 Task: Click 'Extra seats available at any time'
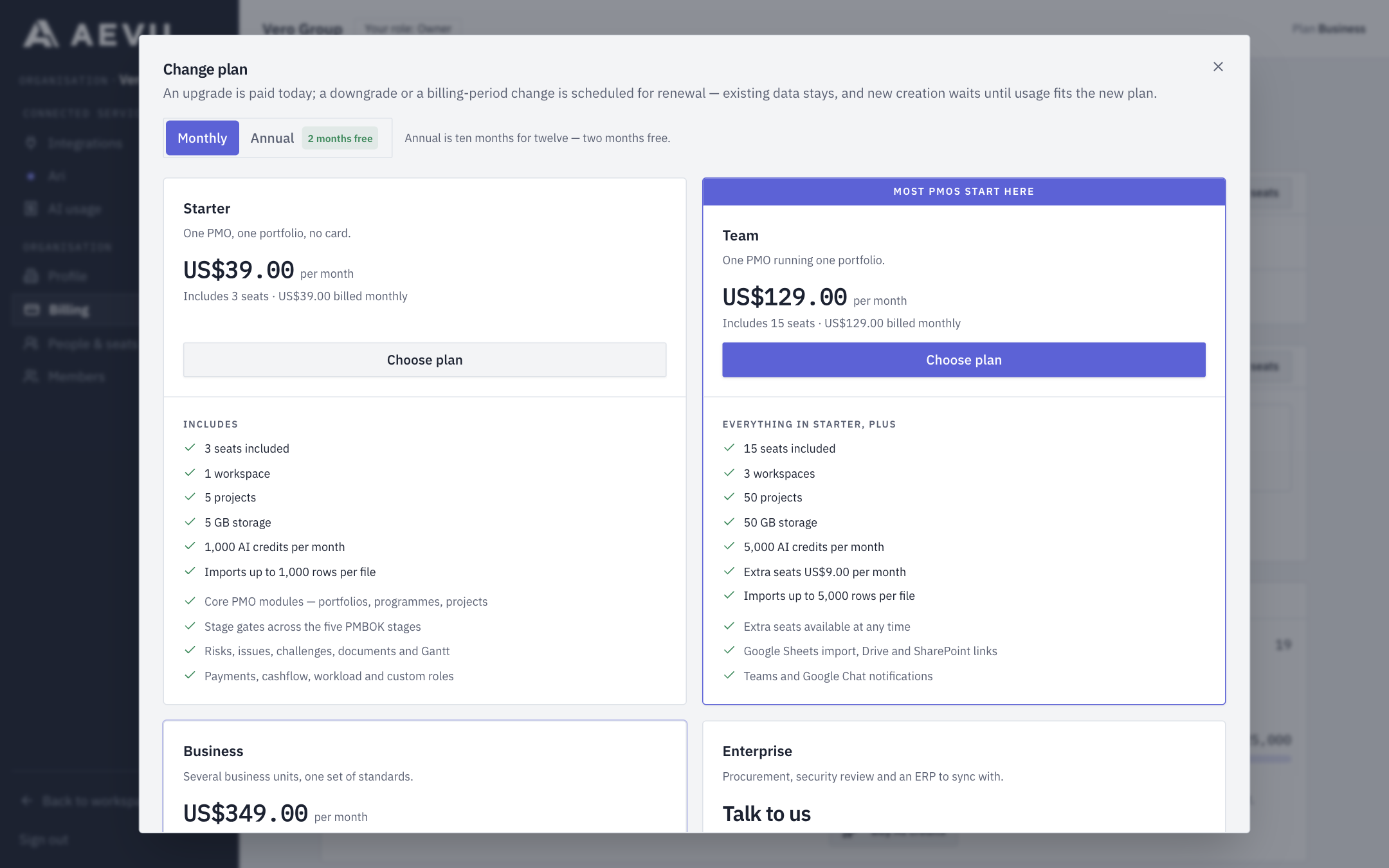(827, 626)
